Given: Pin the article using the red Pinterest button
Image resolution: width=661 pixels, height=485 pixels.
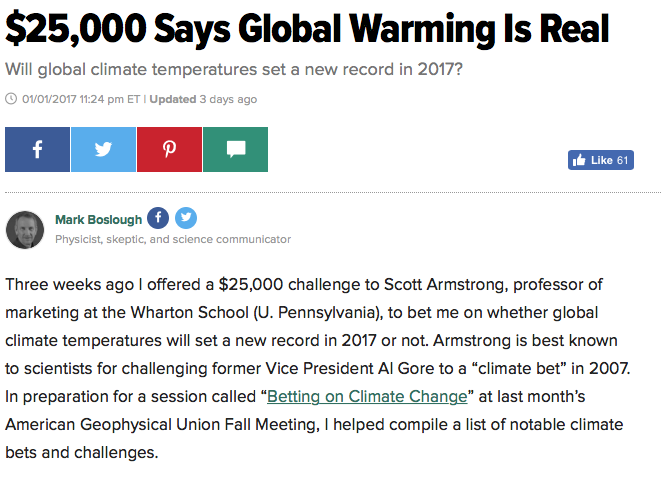Looking at the screenshot, I should pos(169,149).
